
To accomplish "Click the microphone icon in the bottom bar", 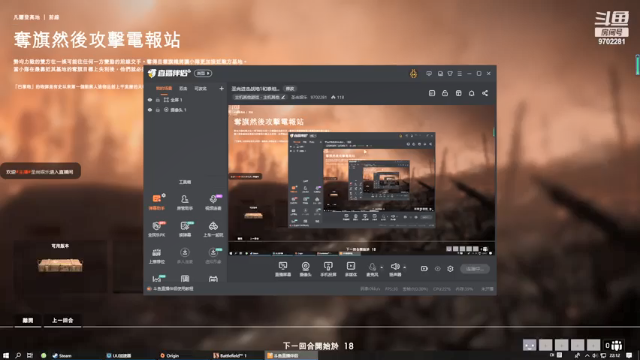I will click(x=372, y=267).
